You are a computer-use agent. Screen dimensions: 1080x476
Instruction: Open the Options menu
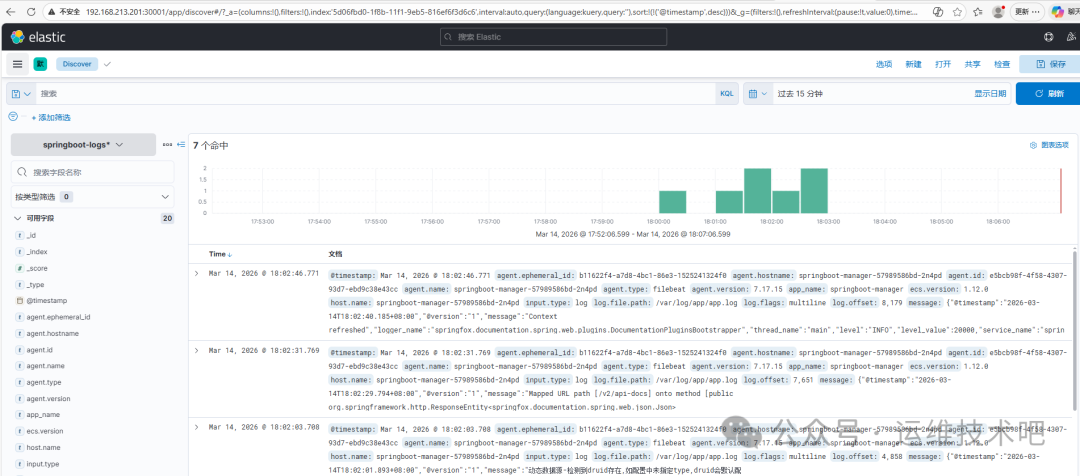click(x=884, y=64)
